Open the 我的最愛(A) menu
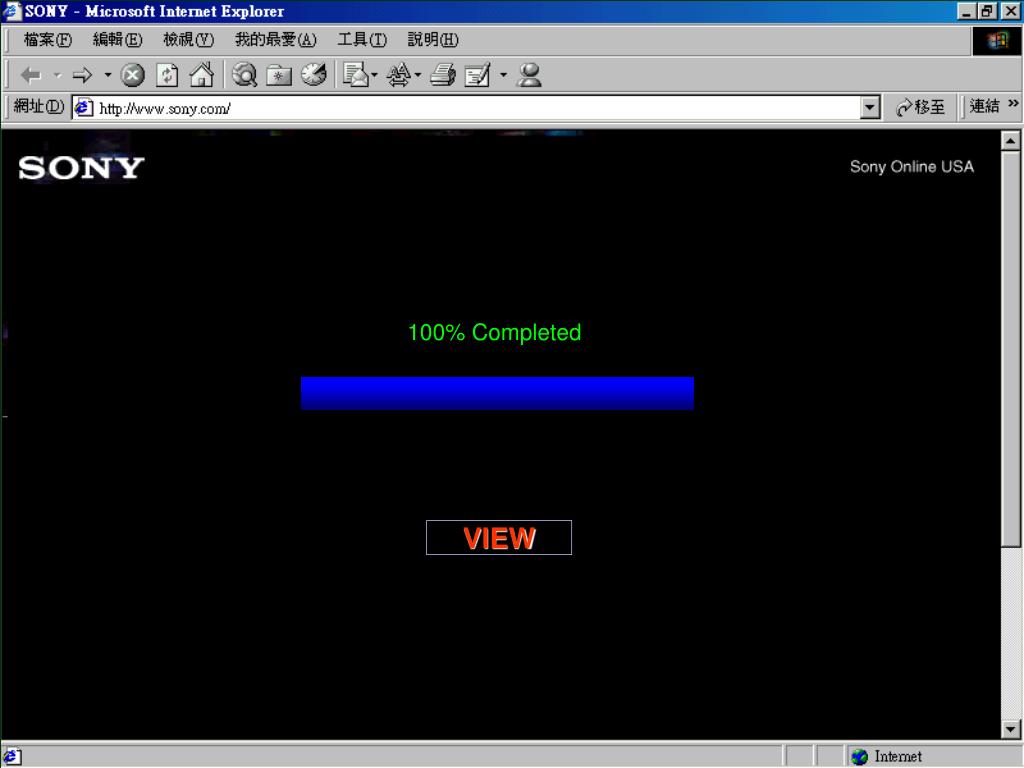 [276, 40]
